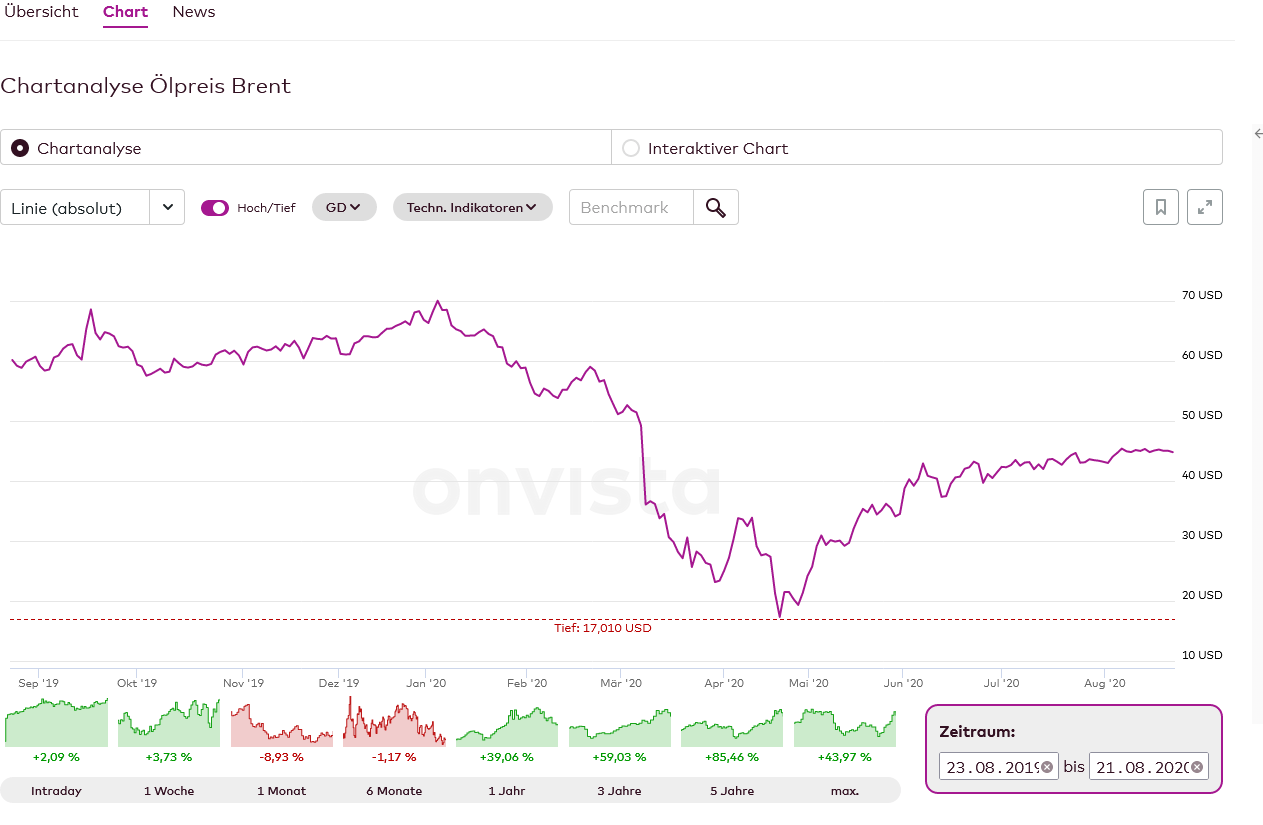1263x825 pixels.
Task: Click the bookmark icon above the chart
Action: (1161, 207)
